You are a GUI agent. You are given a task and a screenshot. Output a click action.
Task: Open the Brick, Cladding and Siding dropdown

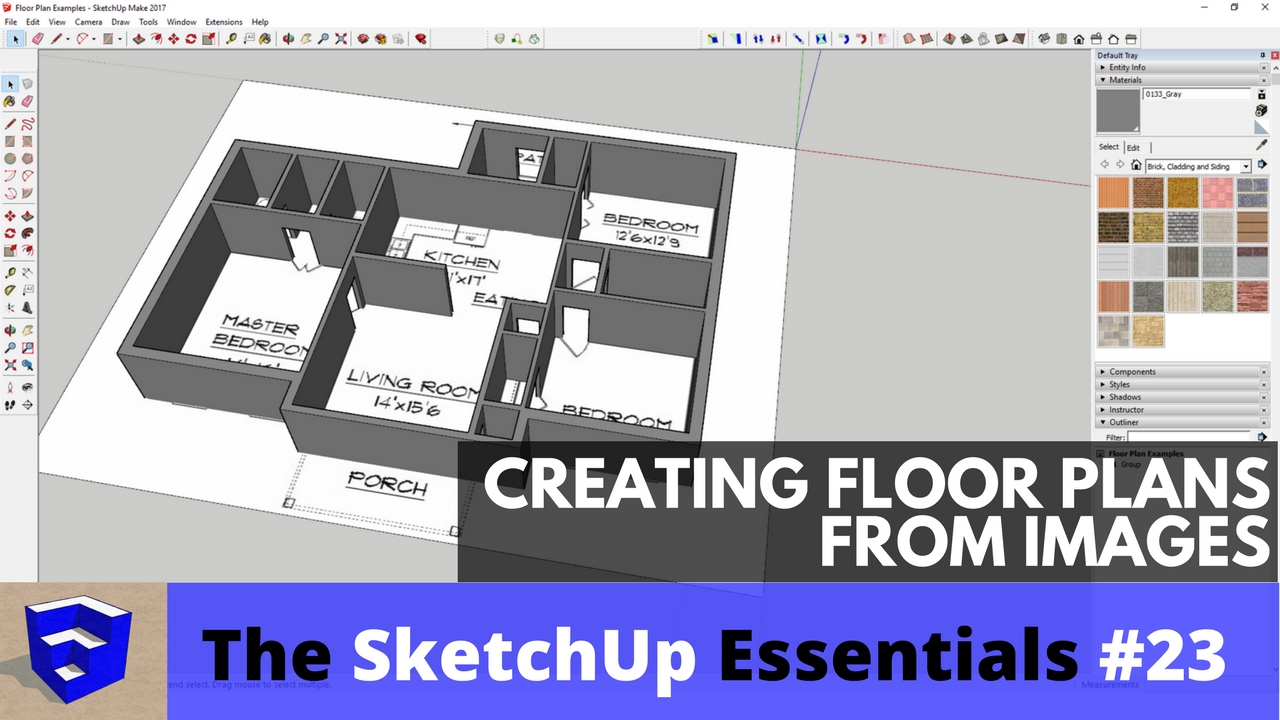[x=1198, y=166]
